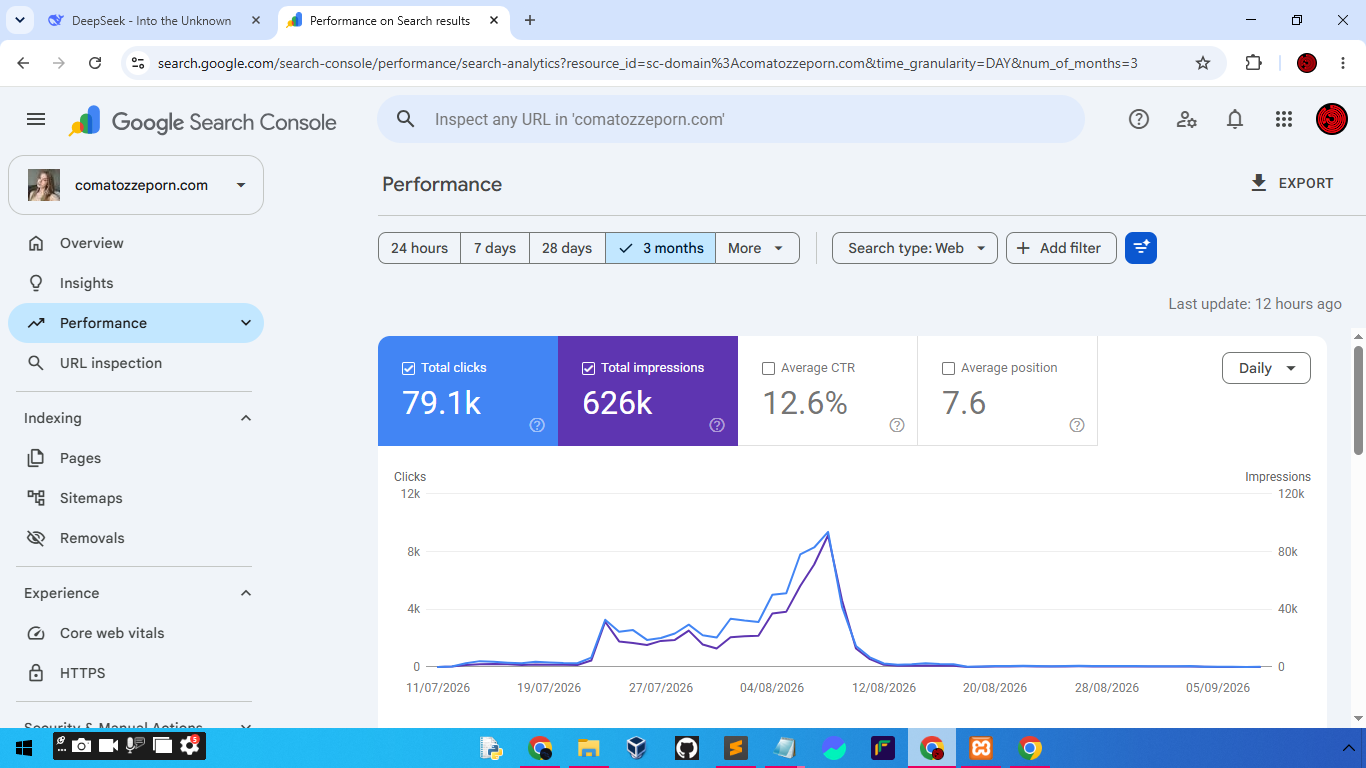Screen dimensions: 1366x768
Task: Click the Help question mark icon
Action: [1139, 120]
